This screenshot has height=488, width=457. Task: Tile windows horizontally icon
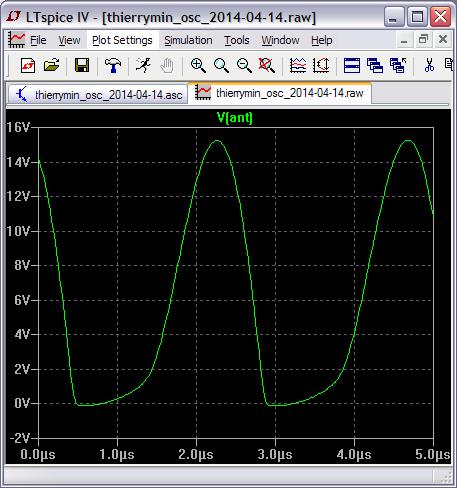coord(352,65)
